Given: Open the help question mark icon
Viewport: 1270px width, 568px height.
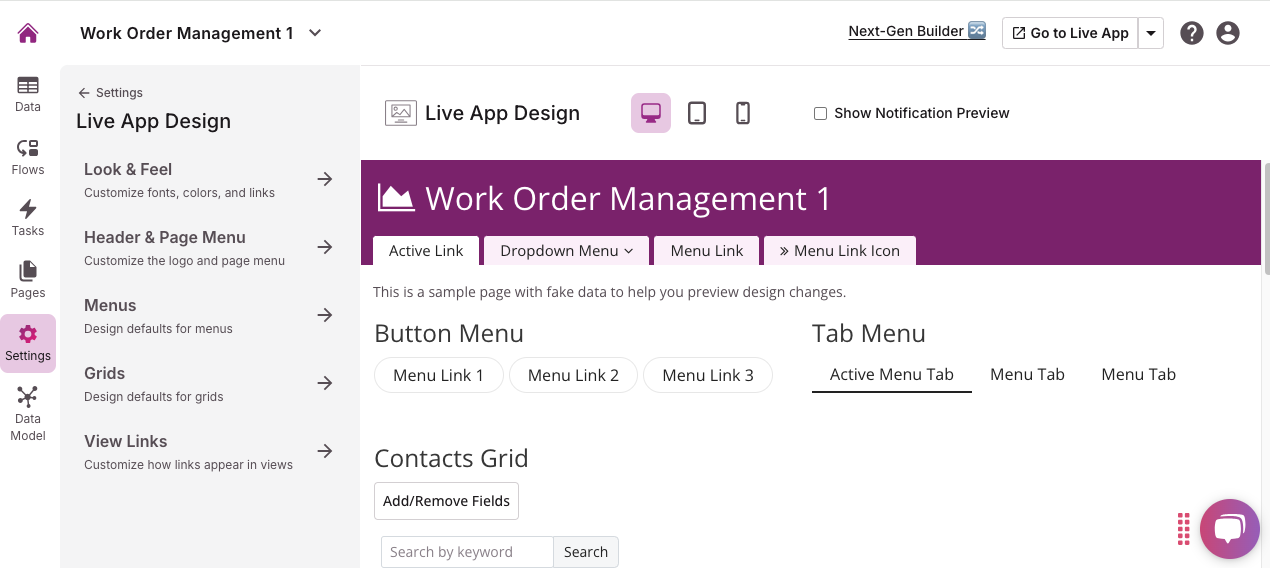Looking at the screenshot, I should coord(1191,33).
